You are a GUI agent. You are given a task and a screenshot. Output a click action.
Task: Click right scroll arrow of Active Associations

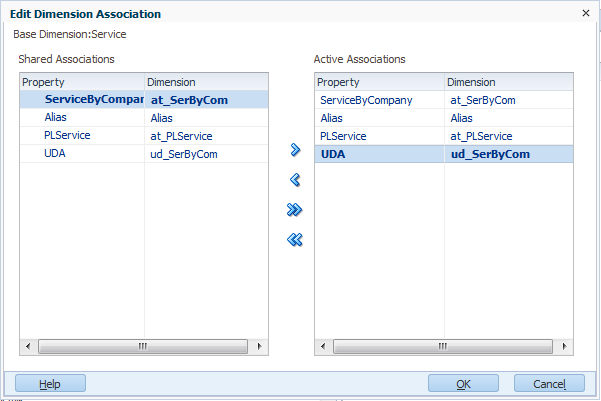pos(564,346)
